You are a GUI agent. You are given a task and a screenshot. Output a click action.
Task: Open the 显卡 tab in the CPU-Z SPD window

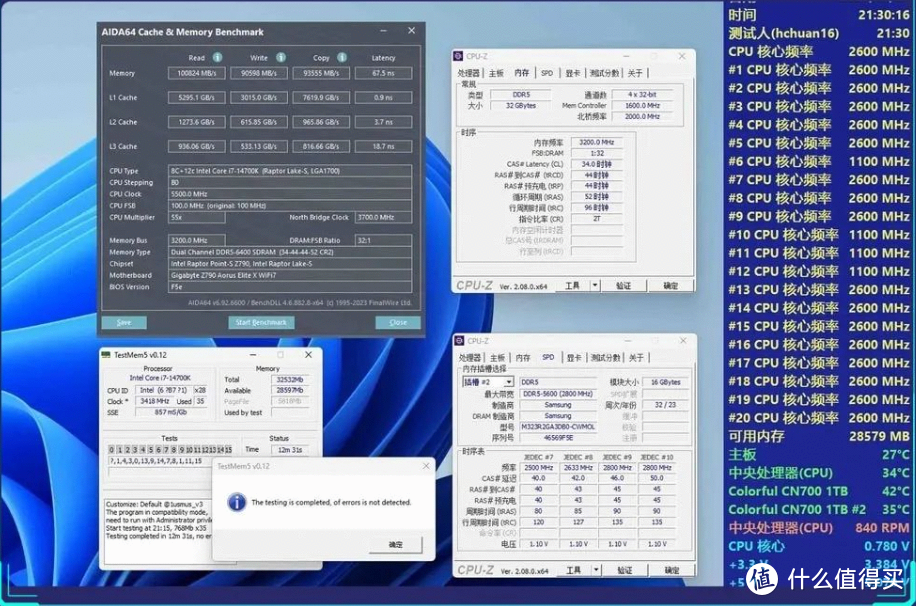[x=574, y=358]
